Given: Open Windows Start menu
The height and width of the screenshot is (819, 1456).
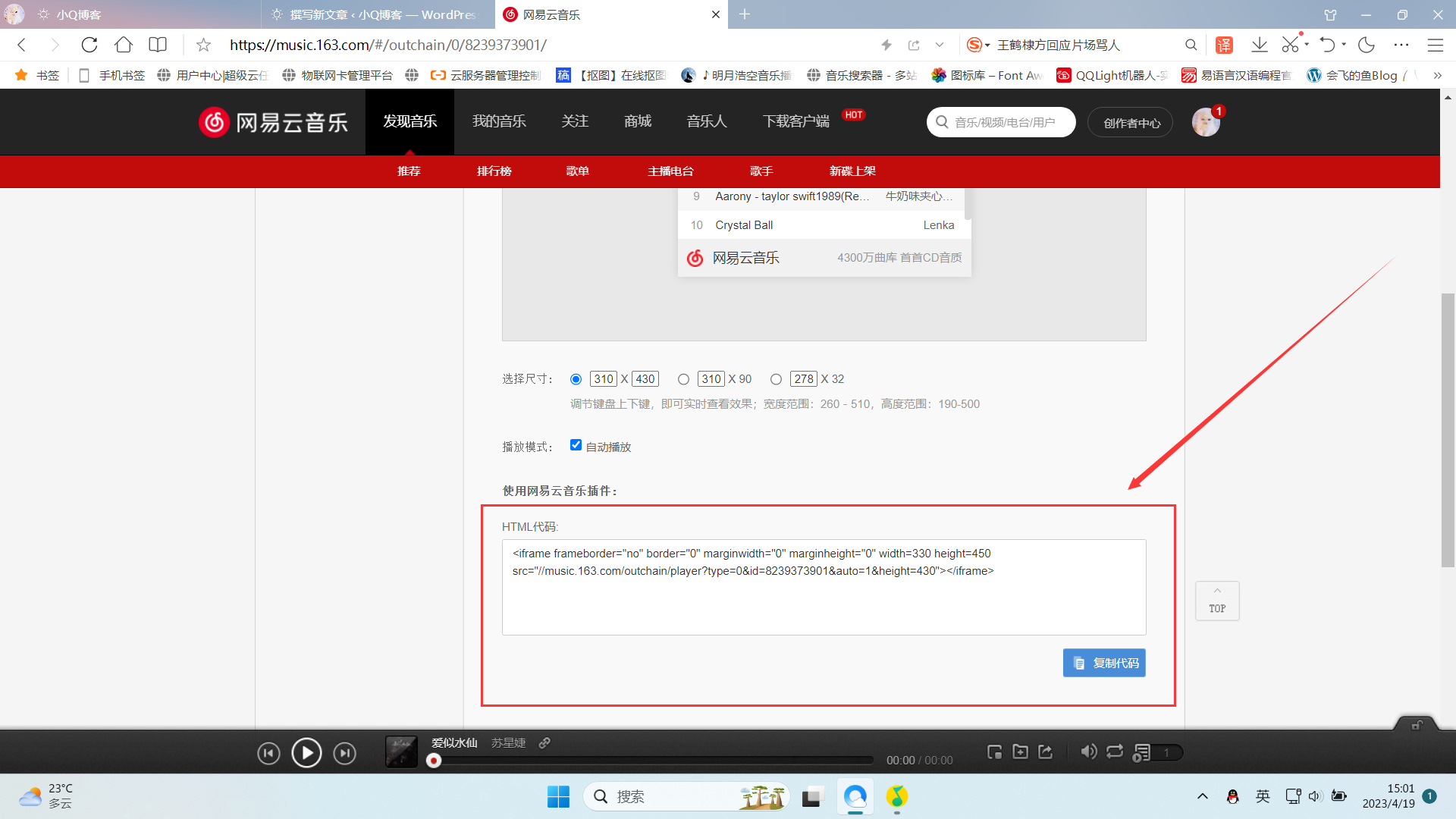Looking at the screenshot, I should (558, 796).
